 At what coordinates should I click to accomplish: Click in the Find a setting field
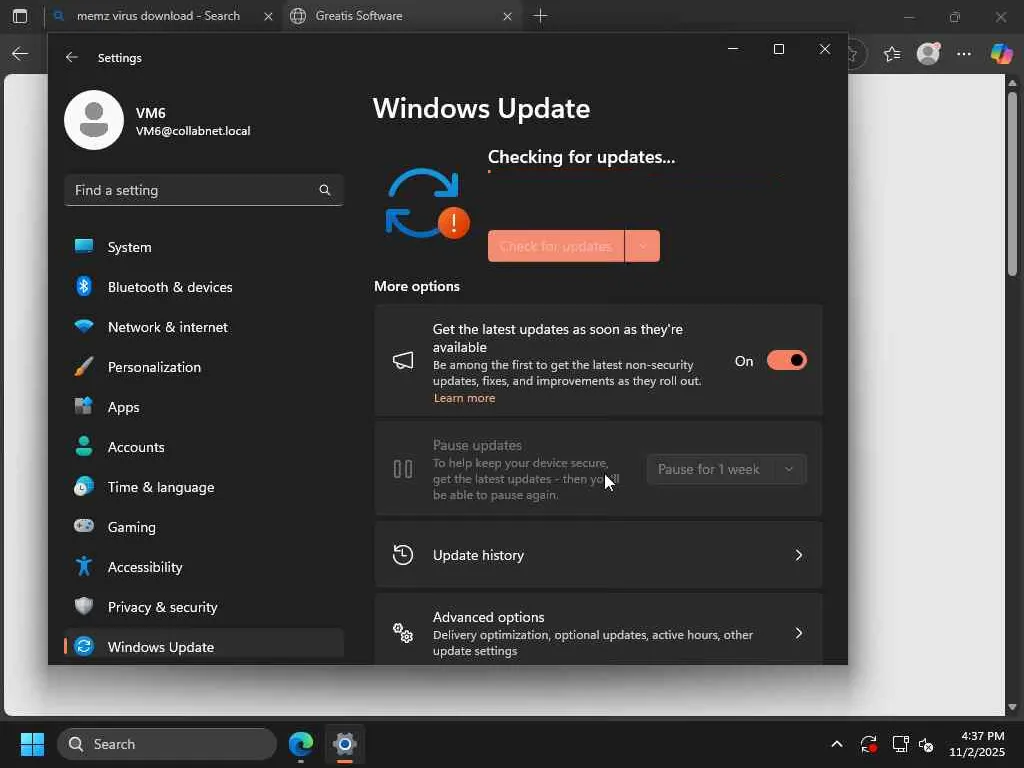click(204, 190)
